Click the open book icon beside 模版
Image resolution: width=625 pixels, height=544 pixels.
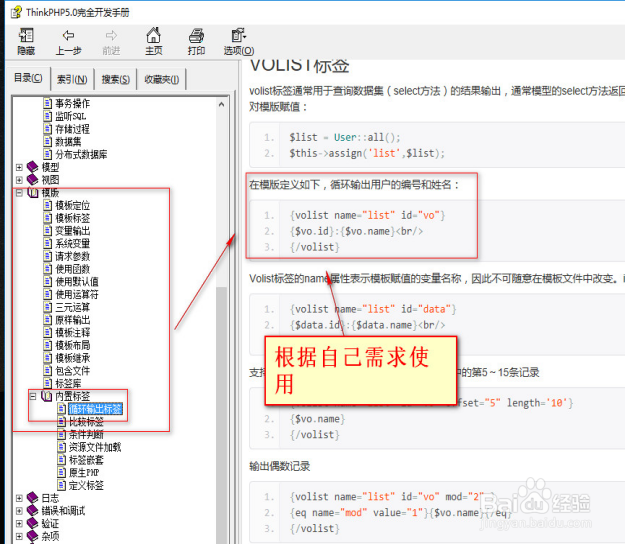(x=33, y=193)
